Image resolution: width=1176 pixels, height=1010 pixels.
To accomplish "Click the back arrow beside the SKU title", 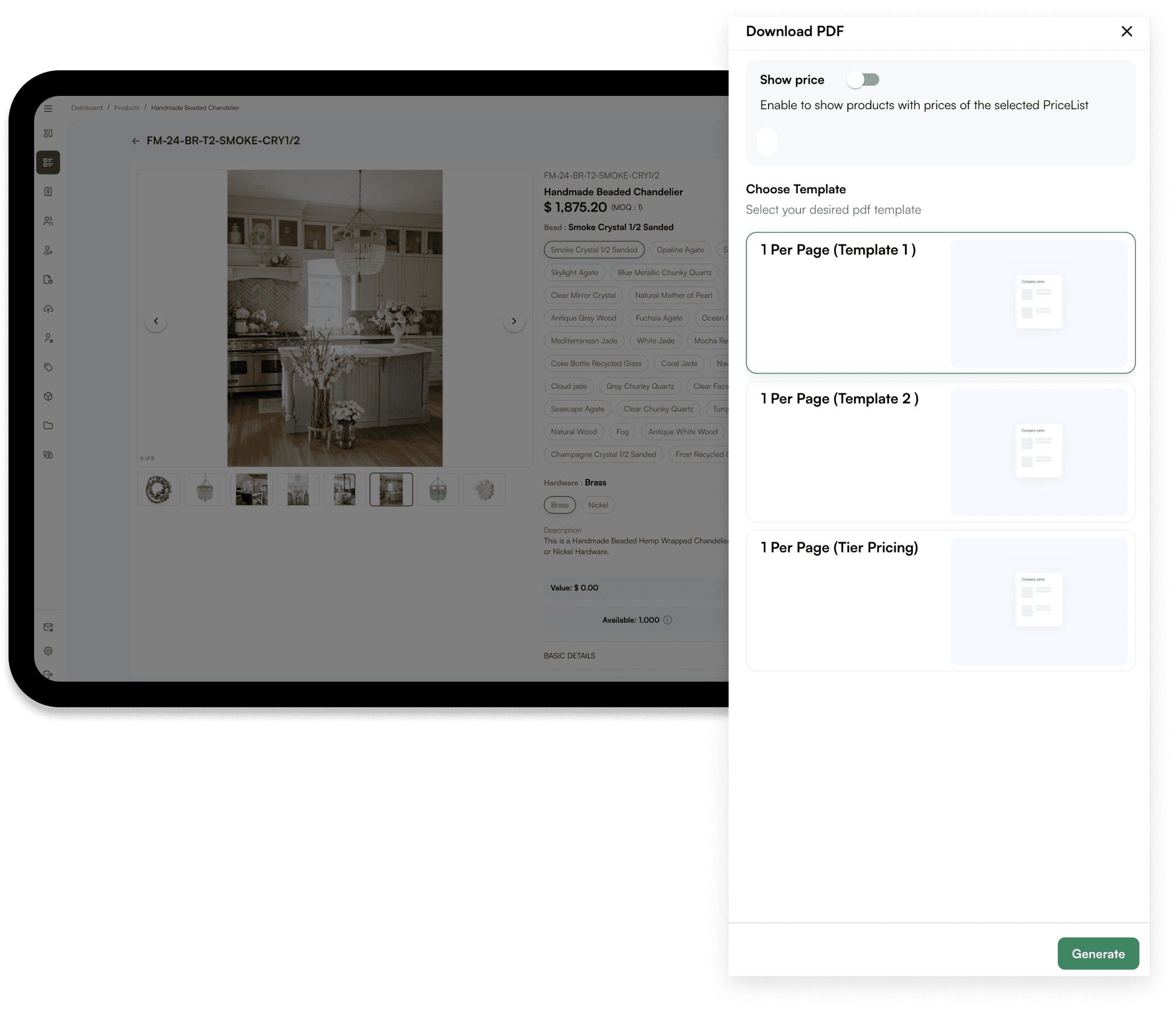I will (136, 141).
